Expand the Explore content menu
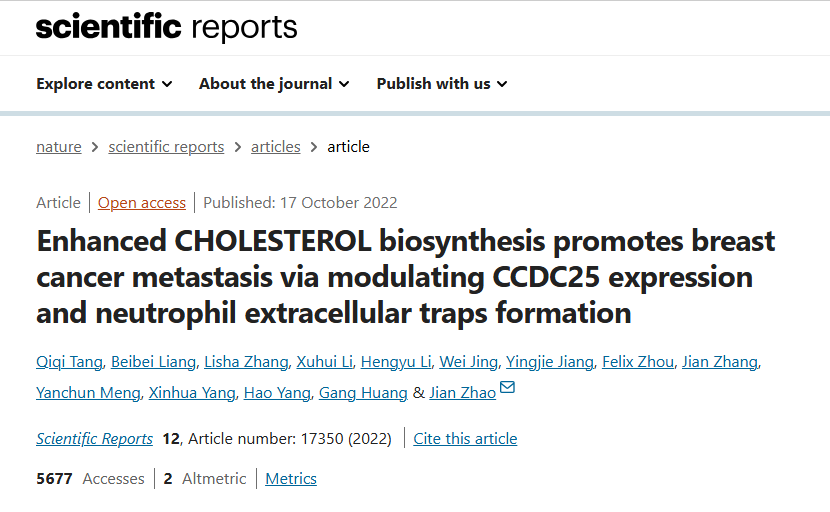The width and height of the screenshot is (830, 512). (x=104, y=84)
